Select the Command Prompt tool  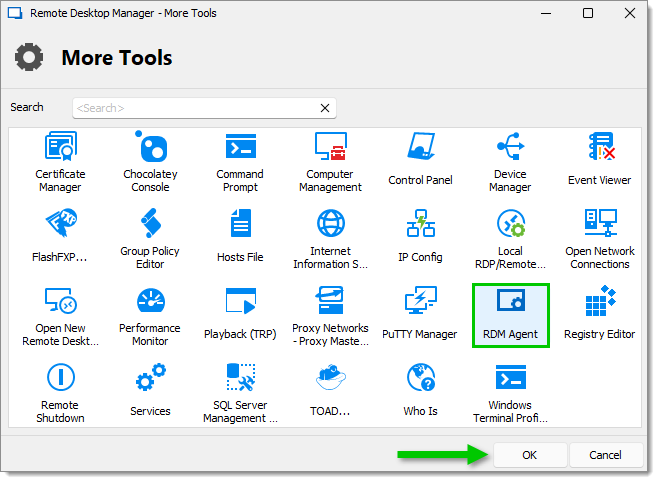[240, 162]
